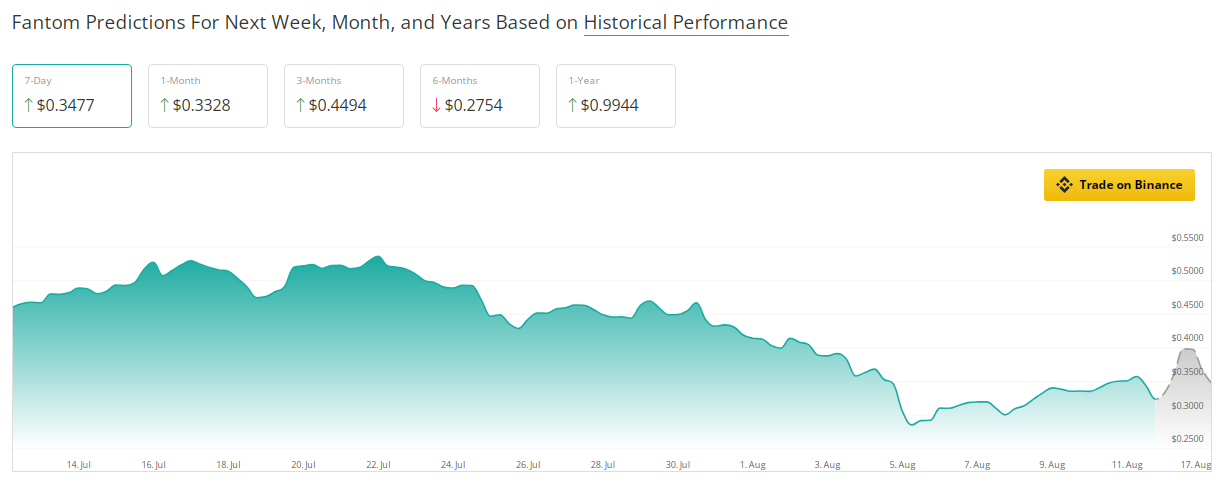Click the Trade on Binance button

(x=1119, y=185)
